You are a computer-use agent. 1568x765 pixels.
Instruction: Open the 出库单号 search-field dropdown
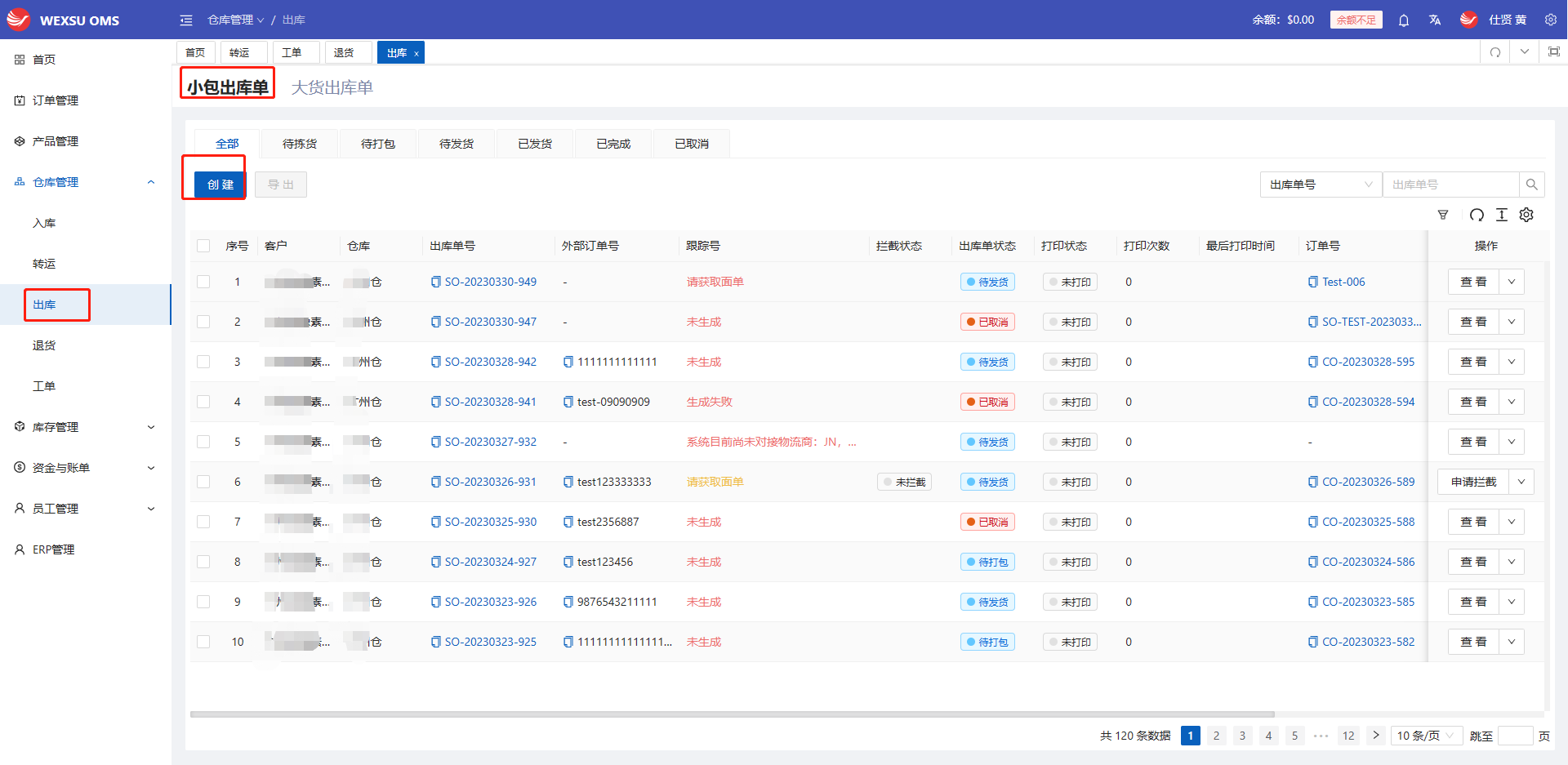tap(1321, 185)
